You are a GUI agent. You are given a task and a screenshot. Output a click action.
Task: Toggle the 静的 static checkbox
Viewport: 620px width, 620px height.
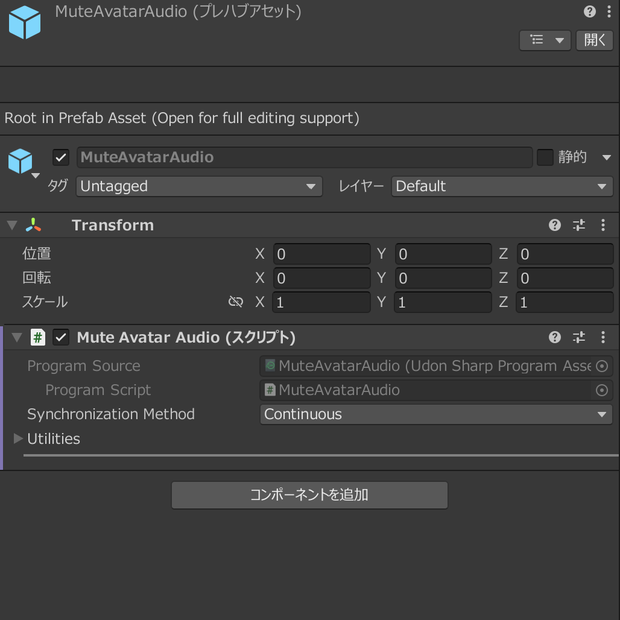tap(545, 157)
